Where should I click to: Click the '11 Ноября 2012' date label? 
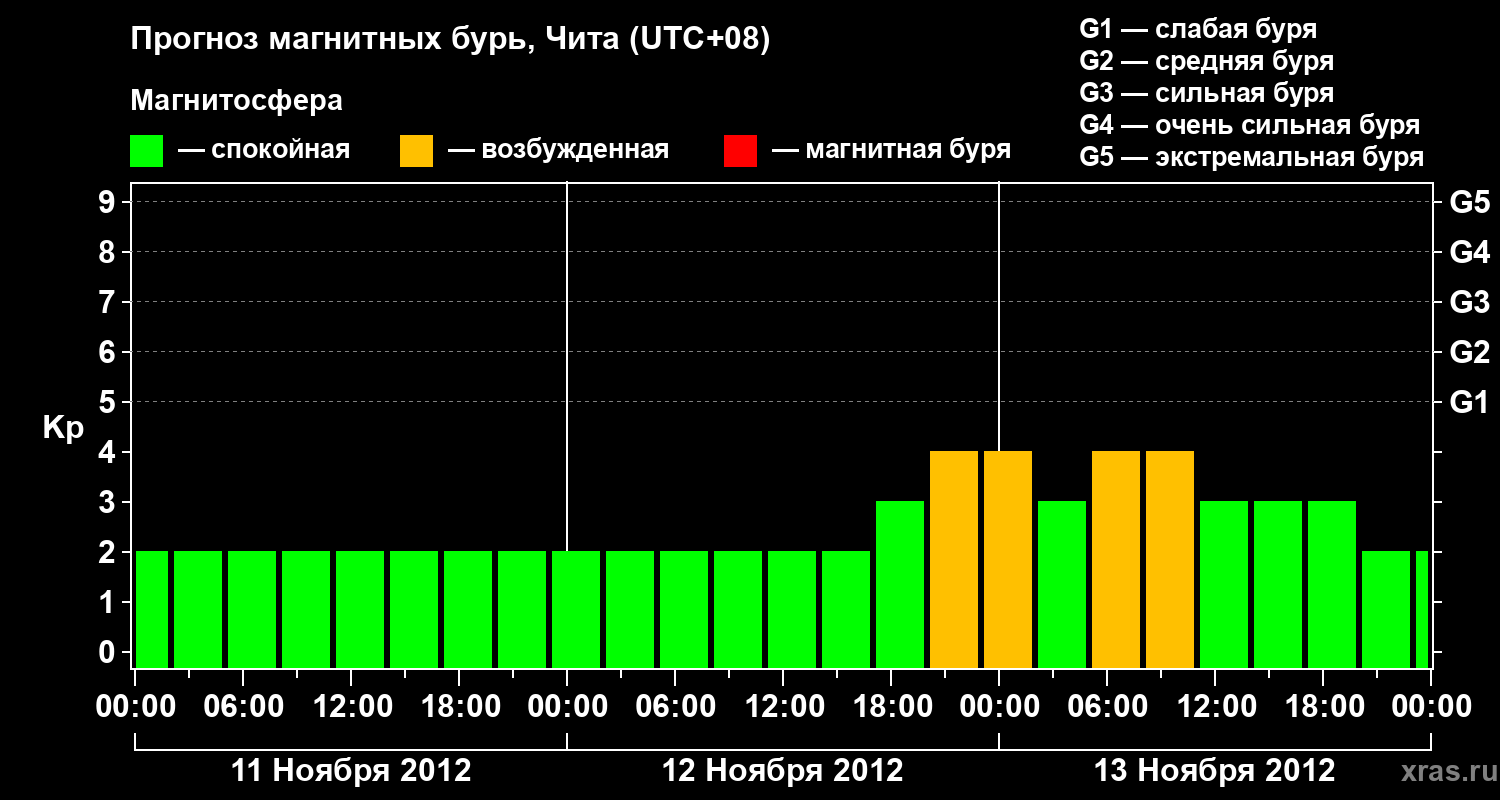point(351,771)
